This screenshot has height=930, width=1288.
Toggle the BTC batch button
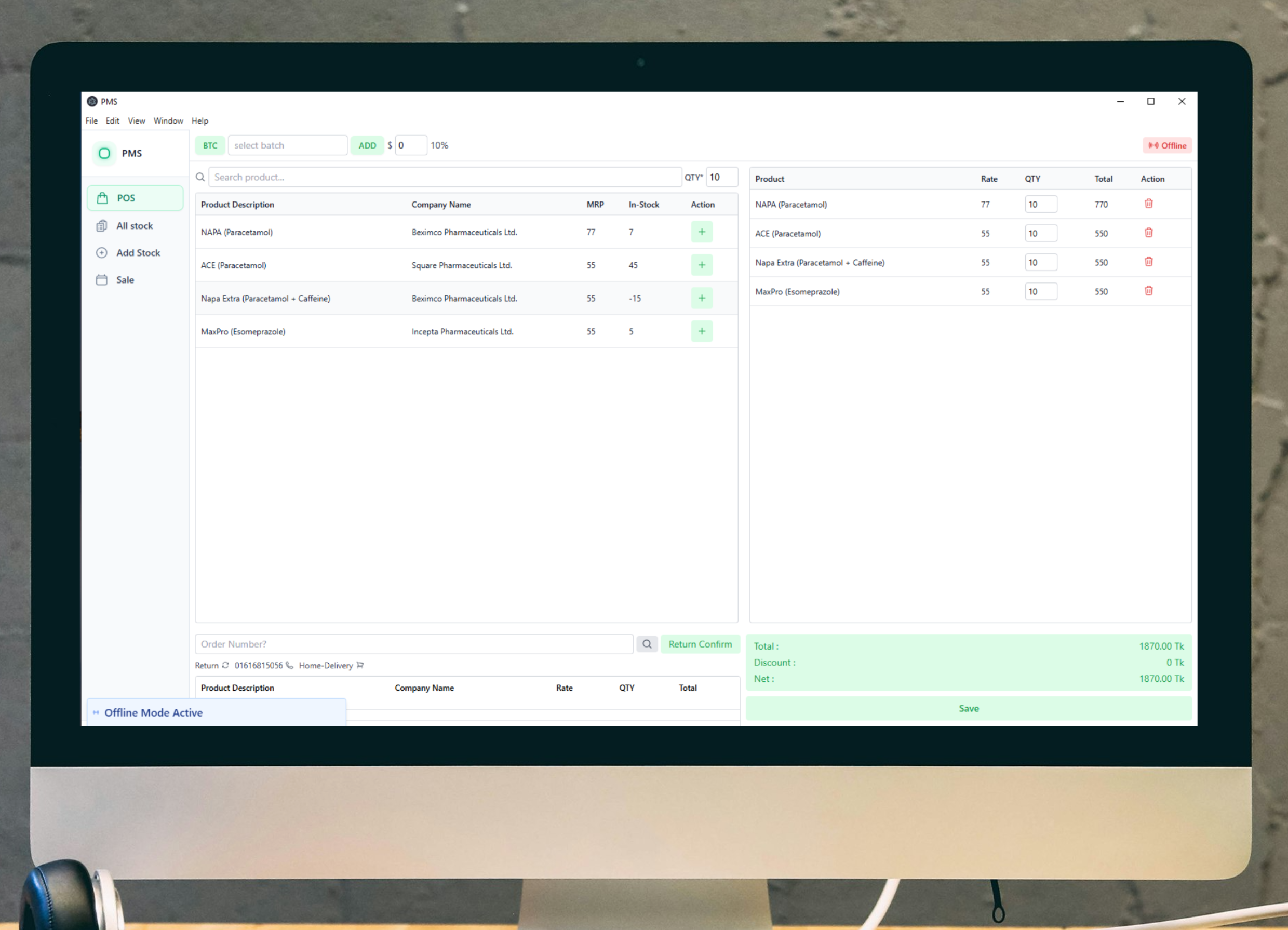click(x=210, y=145)
